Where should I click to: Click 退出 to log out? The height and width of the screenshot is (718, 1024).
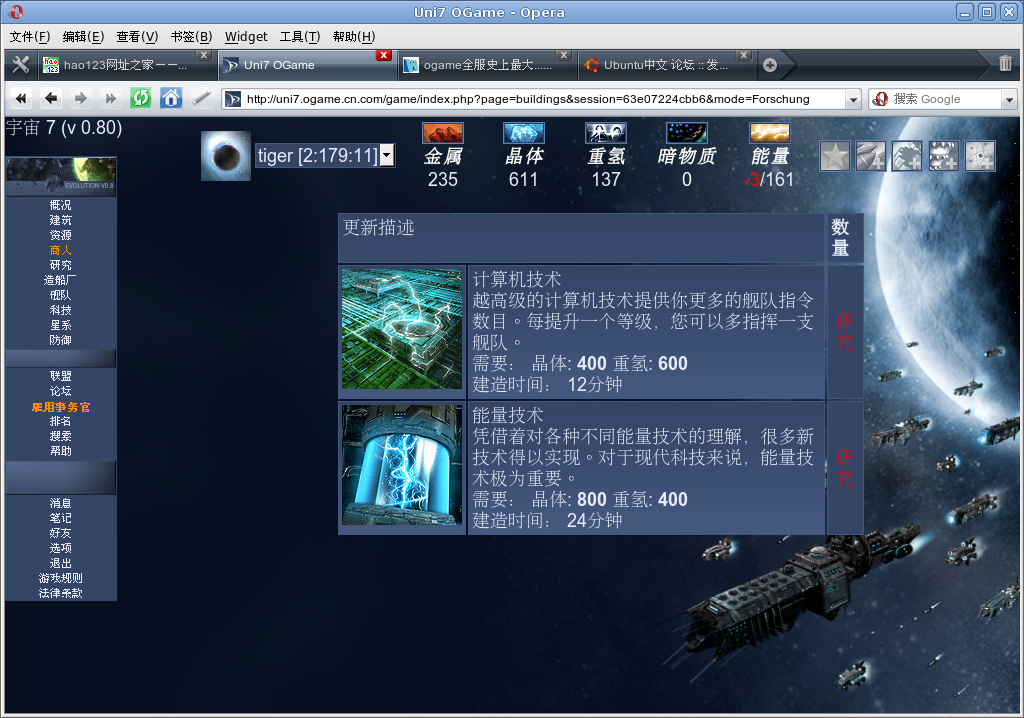click(61, 563)
